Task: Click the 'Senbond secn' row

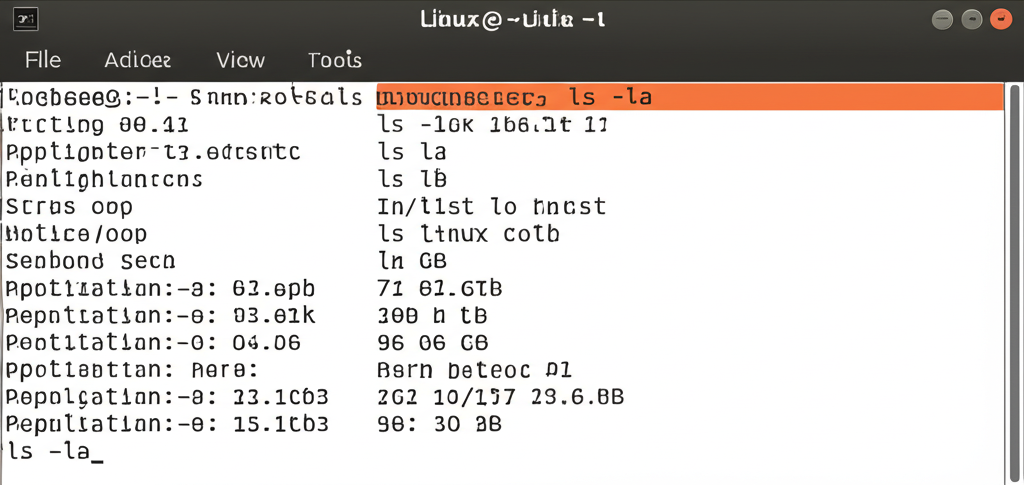Action: 91,261
